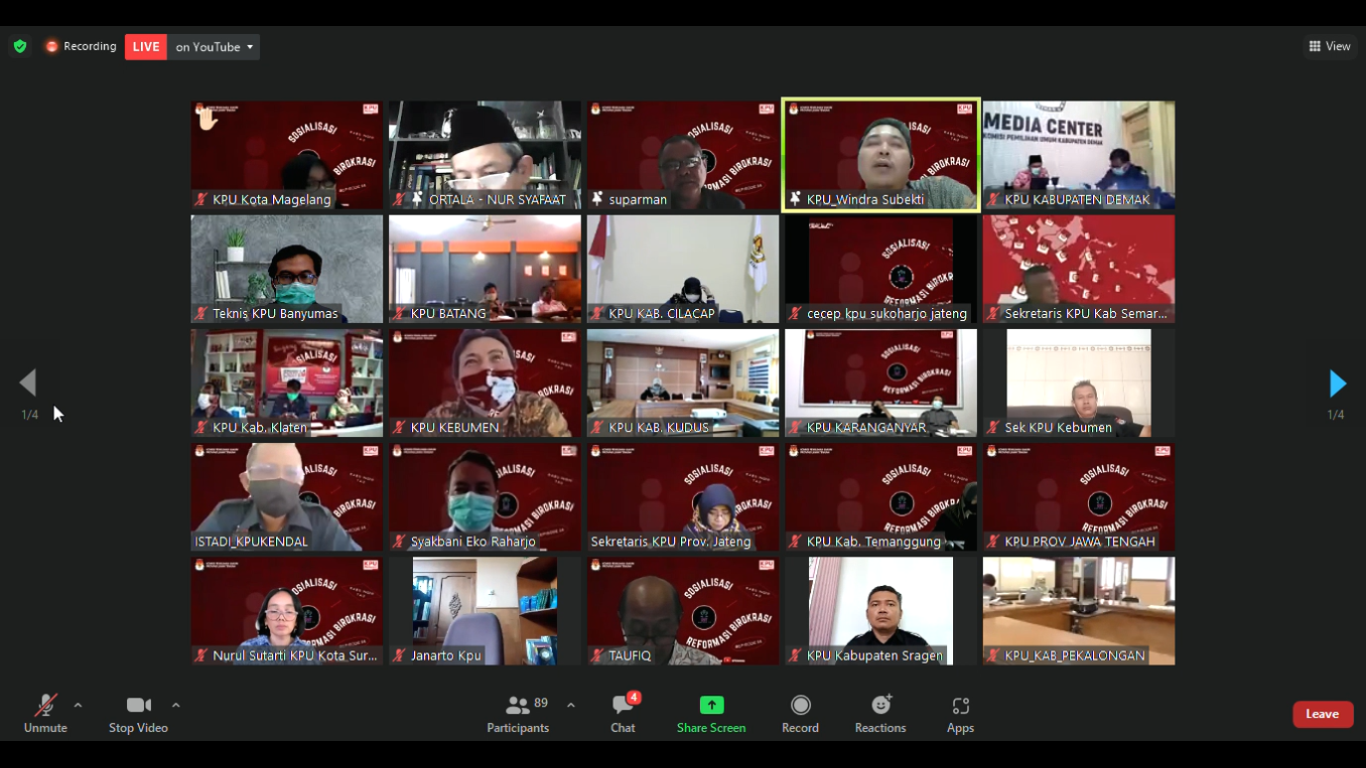Go to previous gallery page
The height and width of the screenshot is (768, 1366).
(x=28, y=383)
